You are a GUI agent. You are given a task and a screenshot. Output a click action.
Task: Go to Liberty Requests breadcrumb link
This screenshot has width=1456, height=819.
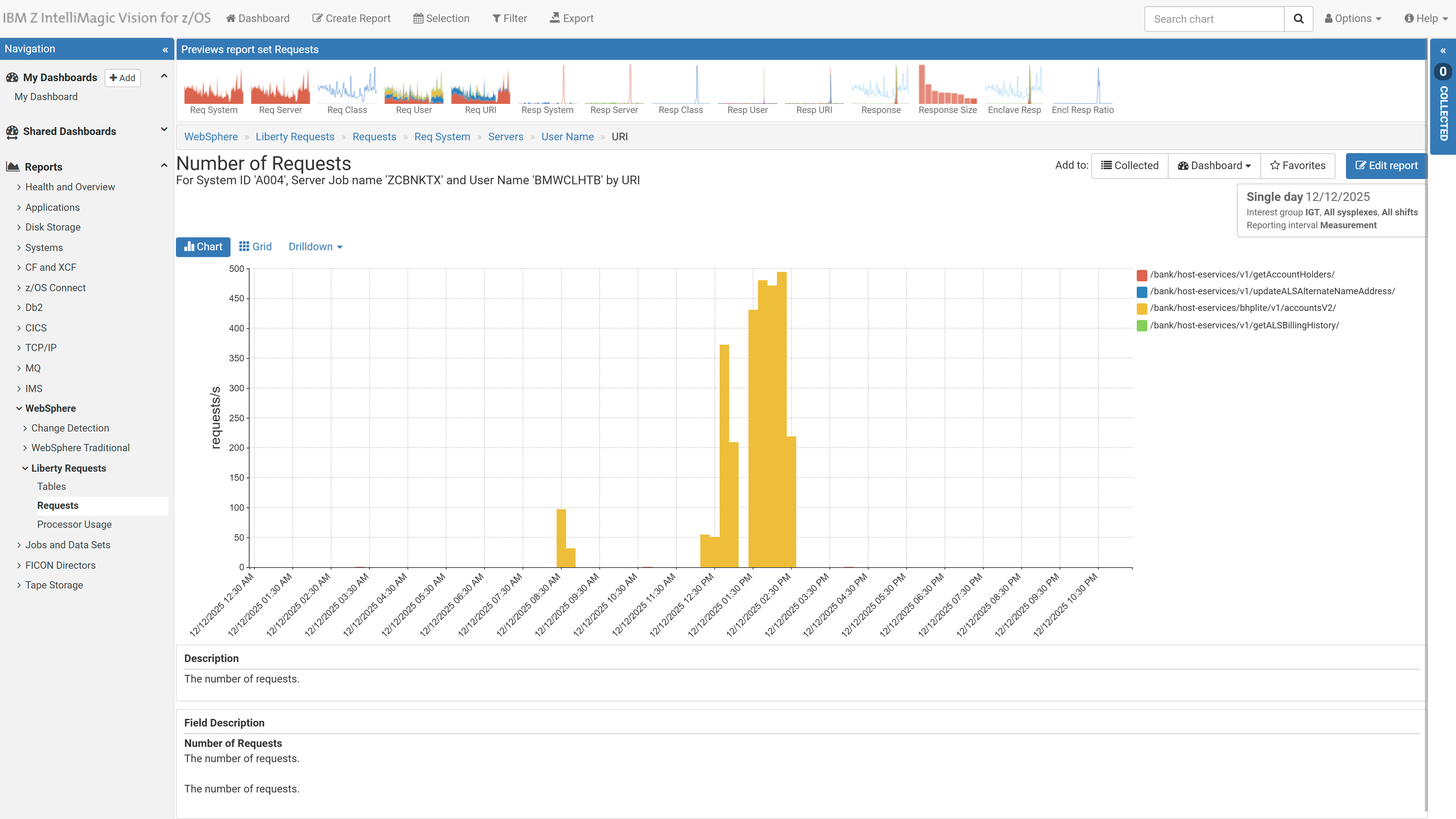pos(295,137)
